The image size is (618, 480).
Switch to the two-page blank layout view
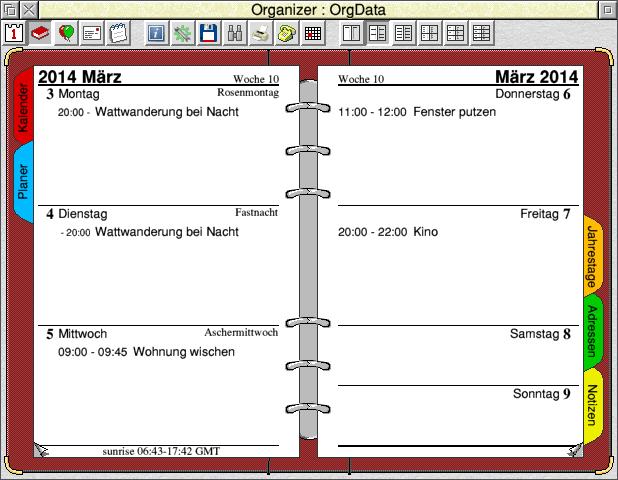(352, 33)
